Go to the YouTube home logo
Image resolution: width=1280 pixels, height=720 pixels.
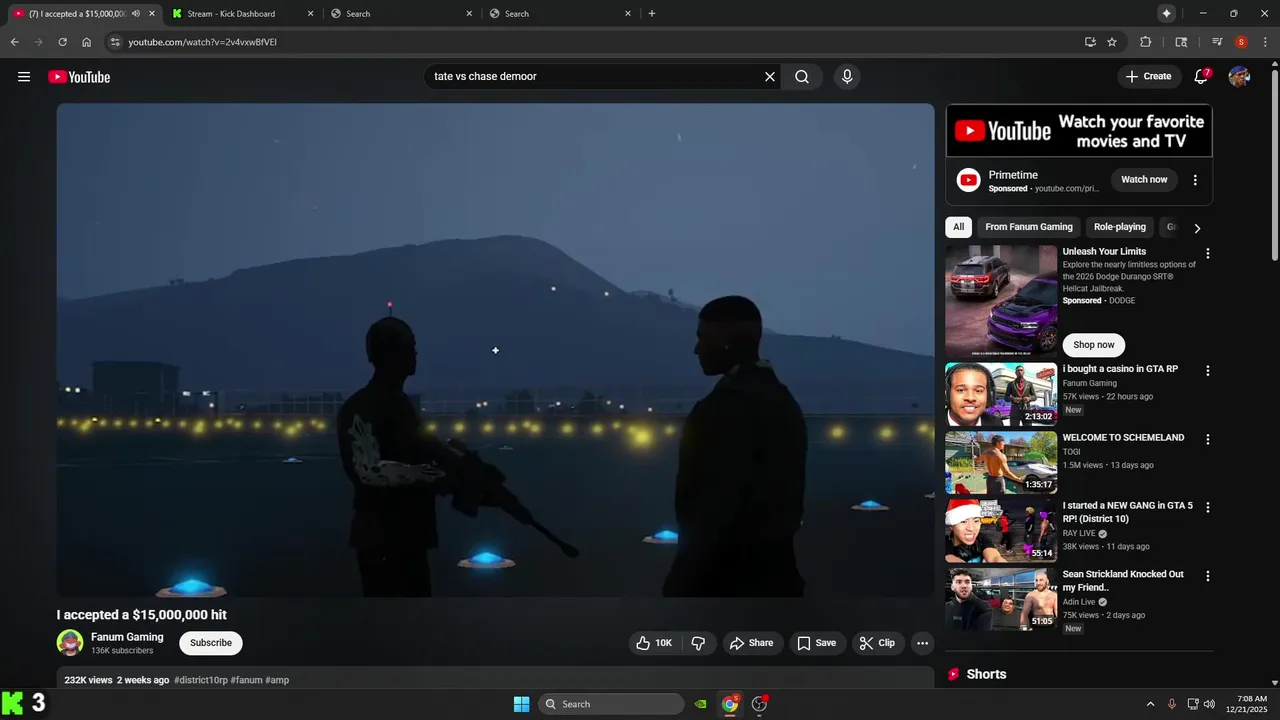[x=79, y=77]
